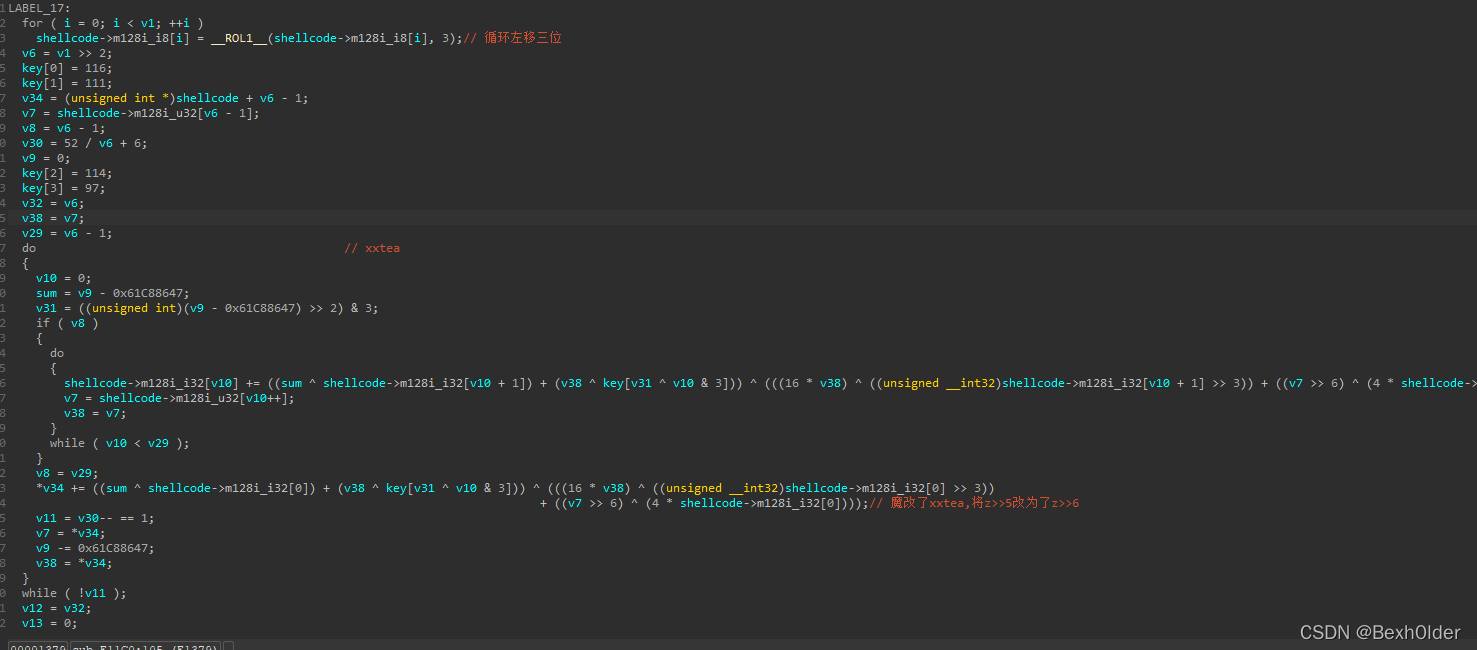Click the assignment 'key[2] = 114;'
Screen dimensions: 1477x650
coord(67,173)
